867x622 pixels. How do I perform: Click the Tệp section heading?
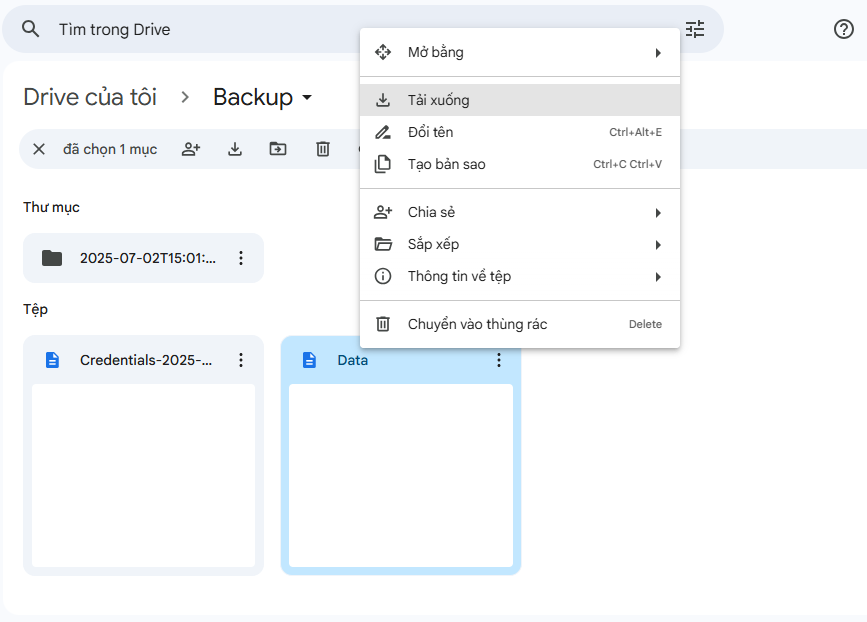[35, 309]
